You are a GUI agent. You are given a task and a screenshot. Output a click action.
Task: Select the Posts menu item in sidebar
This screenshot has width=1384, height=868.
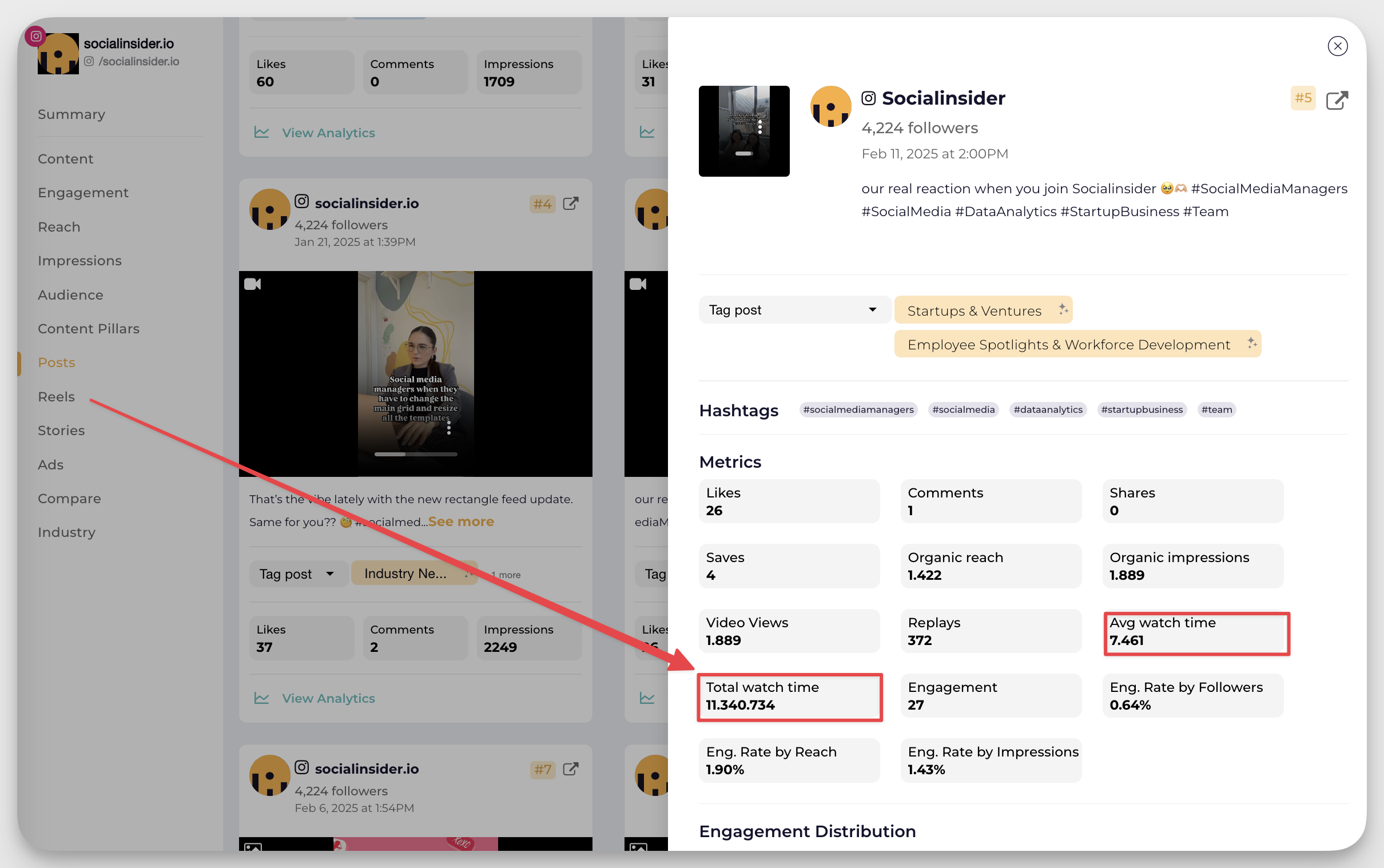tap(57, 362)
